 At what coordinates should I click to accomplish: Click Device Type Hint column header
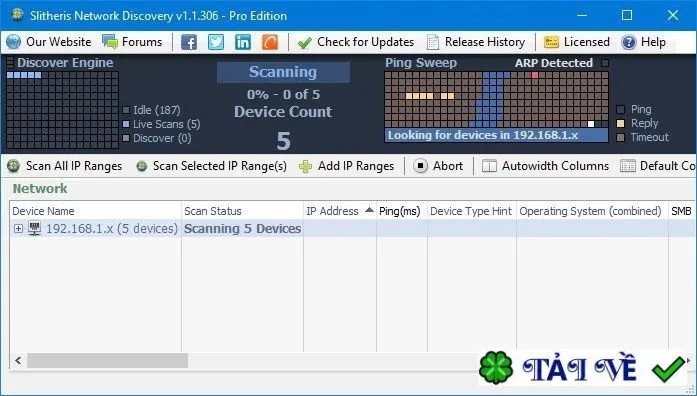pyautogui.click(x=472, y=211)
